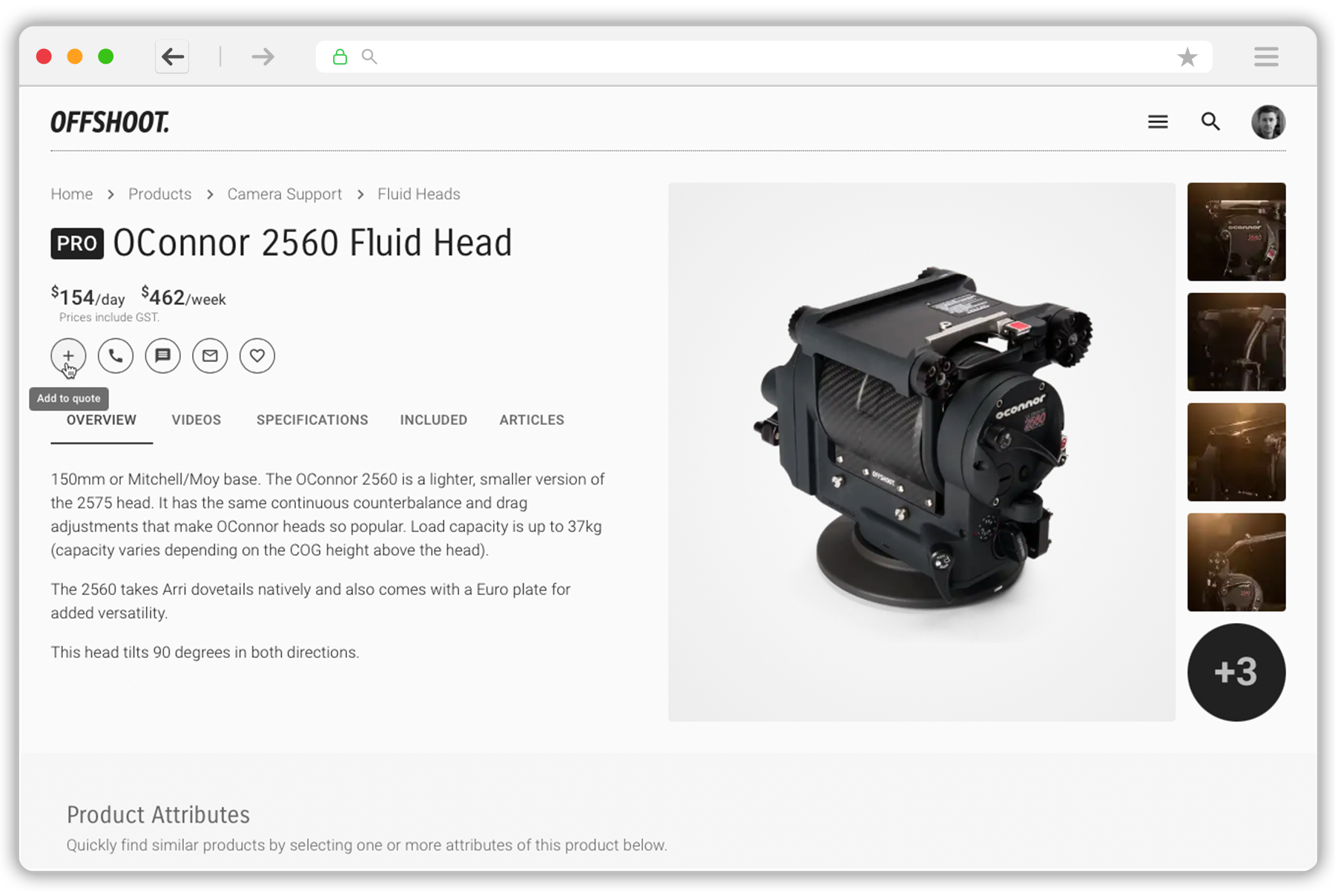Open the site hamburger menu next to search
Screen dimensions: 1335x896
pyautogui.click(x=1158, y=122)
